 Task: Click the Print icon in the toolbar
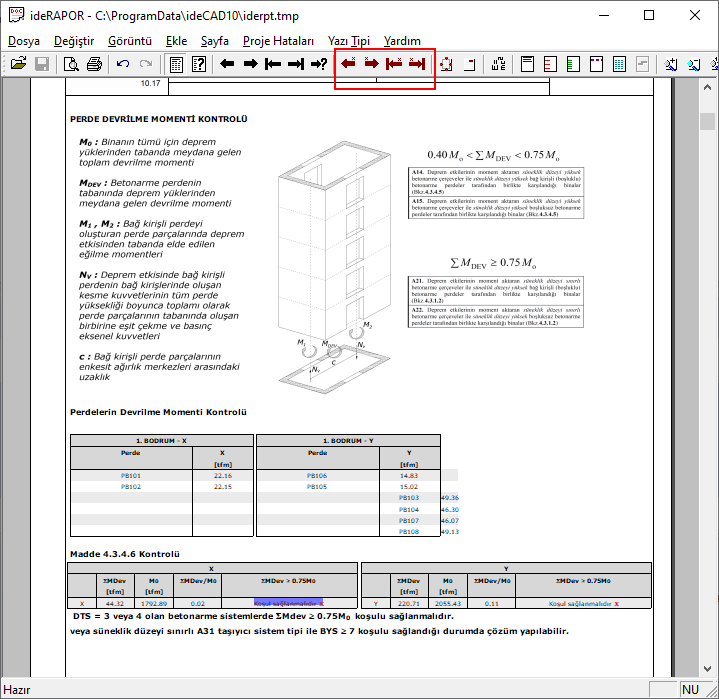(x=94, y=64)
